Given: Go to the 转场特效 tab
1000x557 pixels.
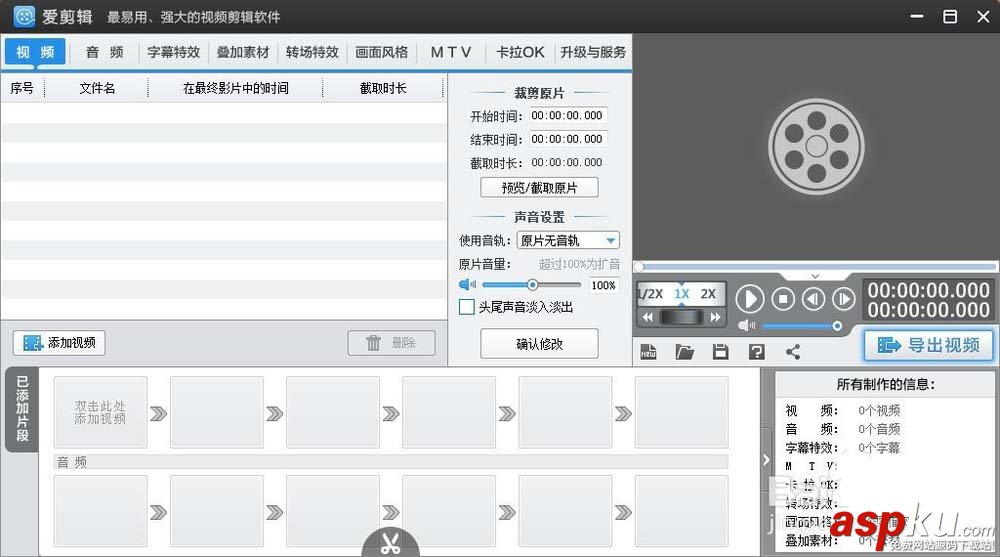Looking at the screenshot, I should click(x=312, y=52).
